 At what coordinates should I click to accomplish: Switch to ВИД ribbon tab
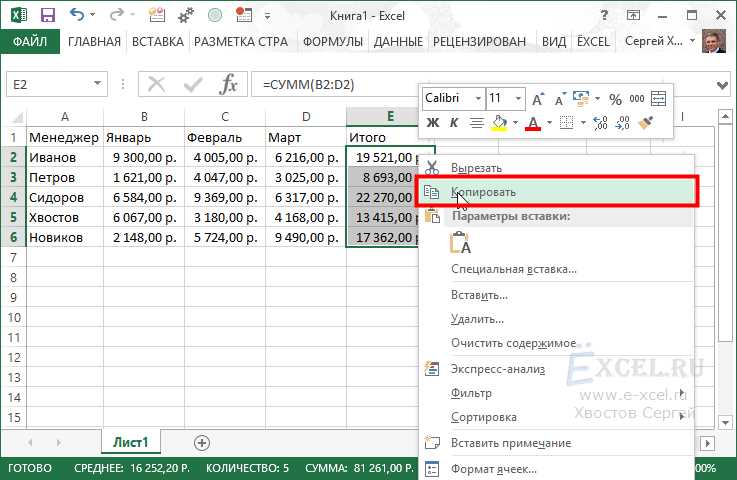click(x=554, y=42)
